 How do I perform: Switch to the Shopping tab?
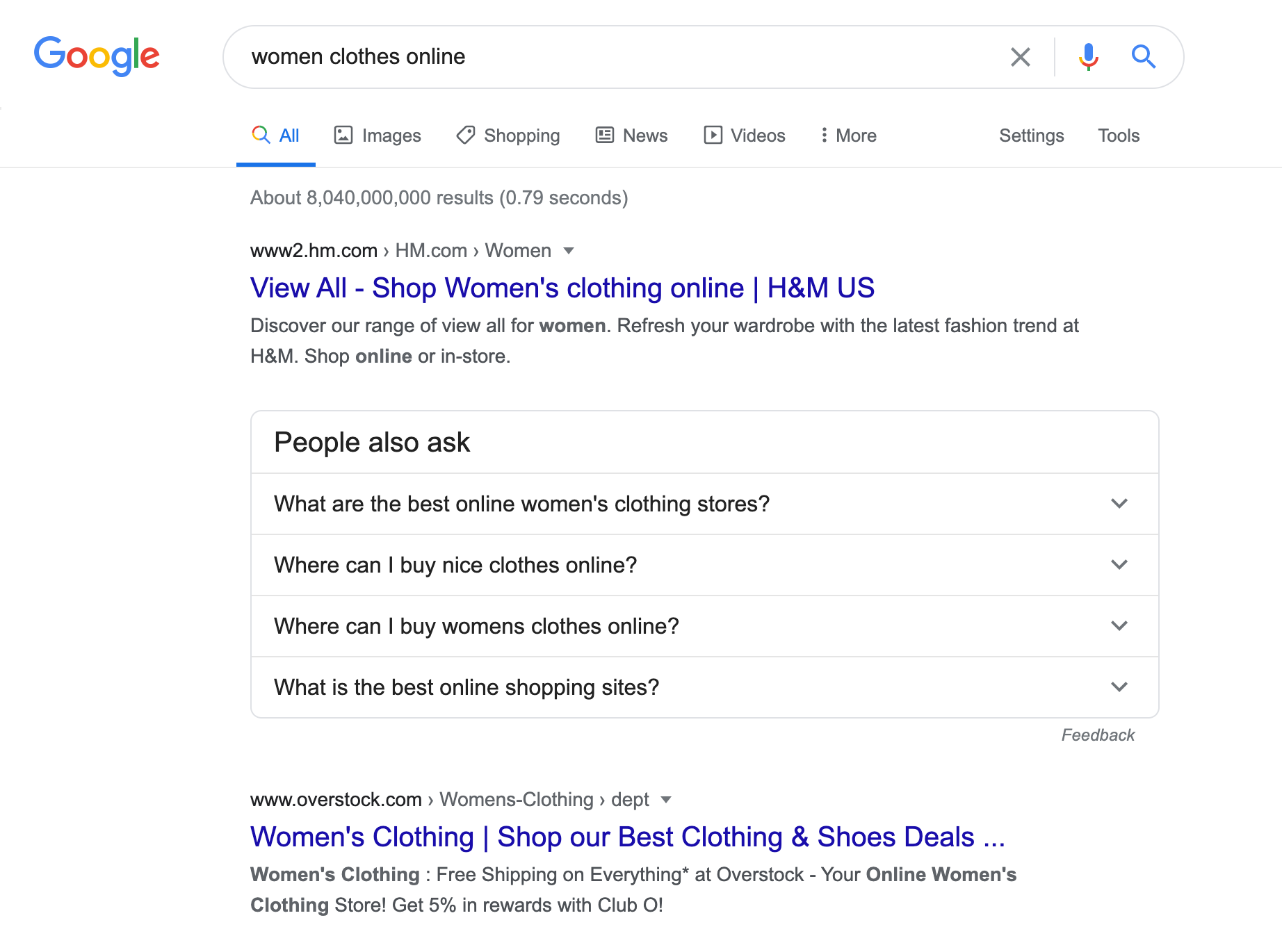pyautogui.click(x=508, y=136)
